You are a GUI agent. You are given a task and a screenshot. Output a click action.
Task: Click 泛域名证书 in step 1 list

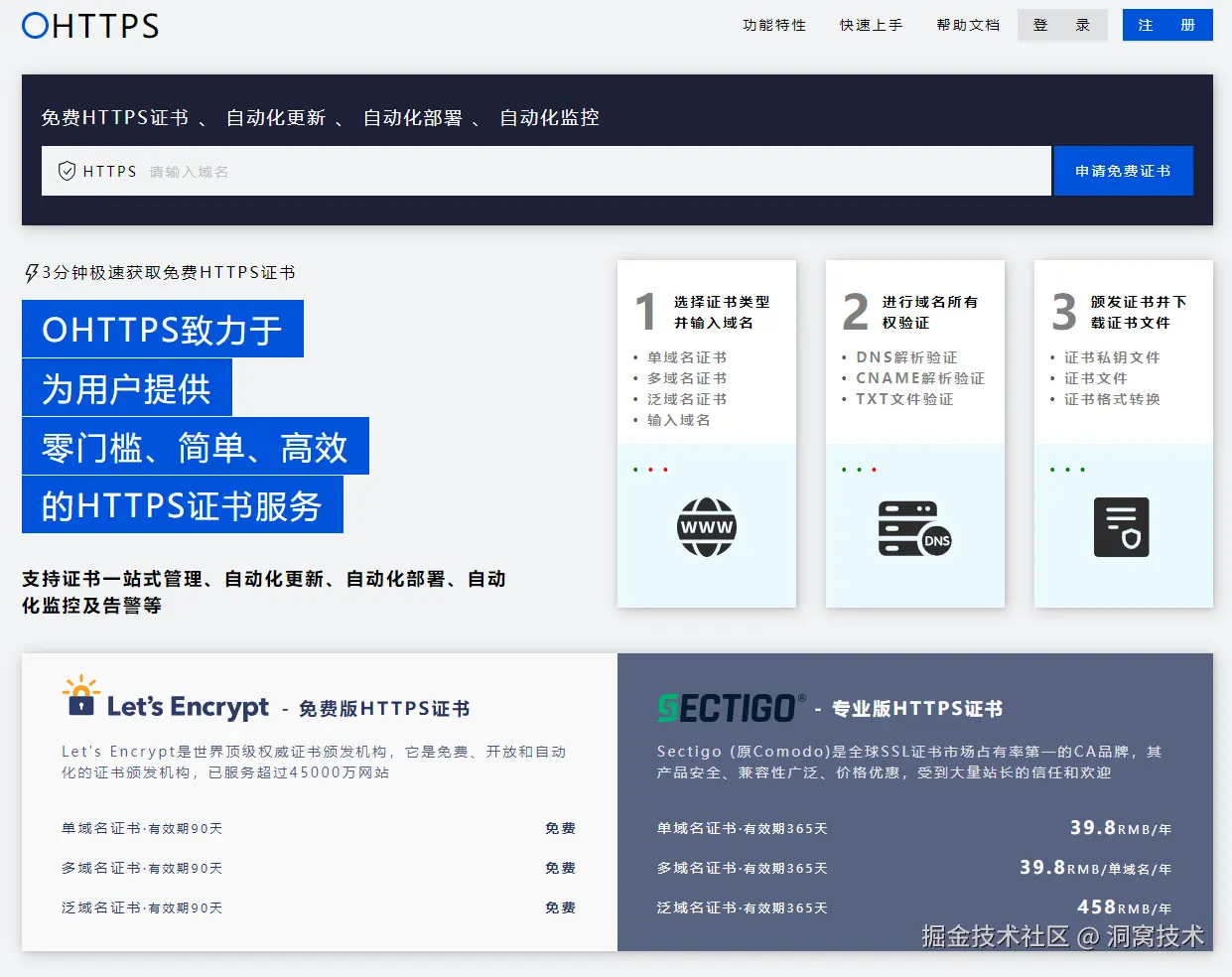pyautogui.click(x=687, y=399)
